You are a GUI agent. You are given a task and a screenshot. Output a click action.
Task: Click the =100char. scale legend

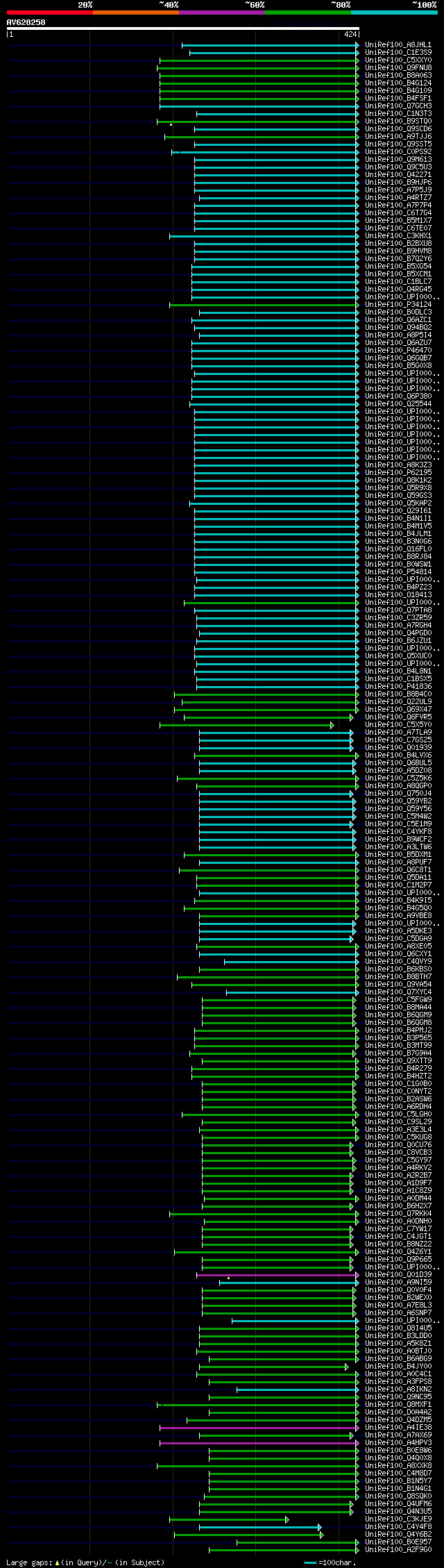pos(330,1562)
